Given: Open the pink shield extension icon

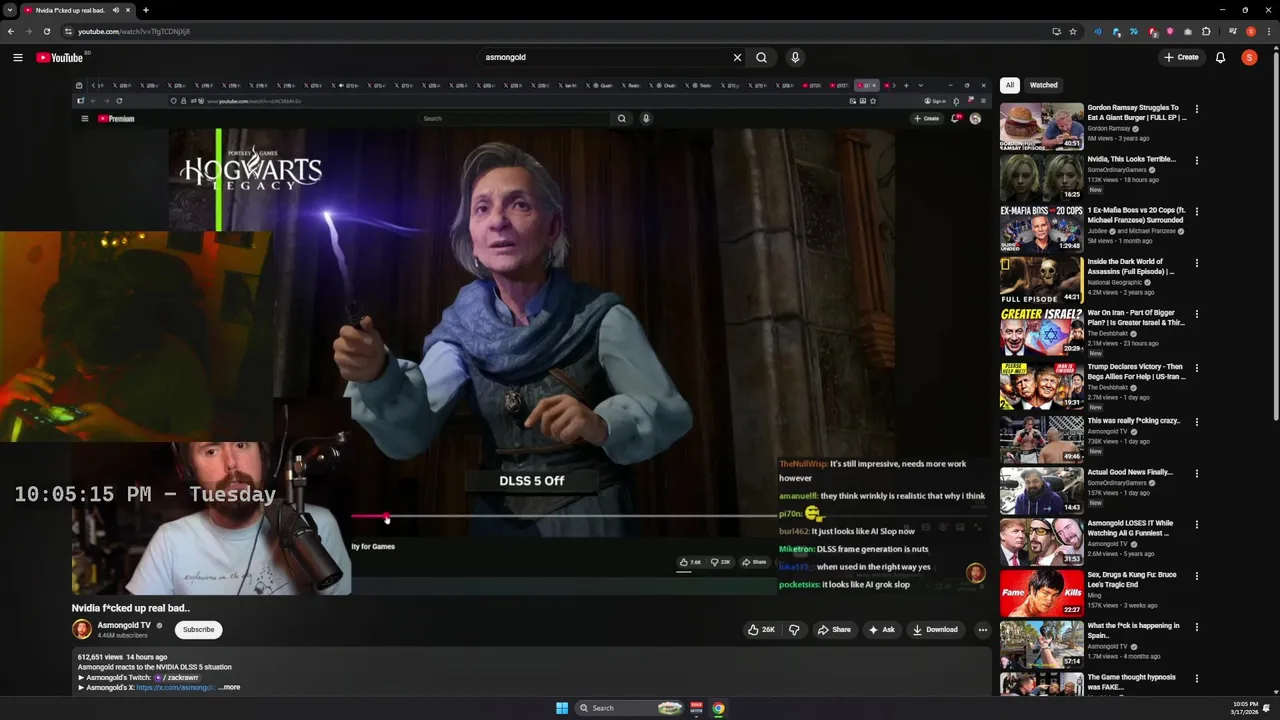Looking at the screenshot, I should point(1169,31).
